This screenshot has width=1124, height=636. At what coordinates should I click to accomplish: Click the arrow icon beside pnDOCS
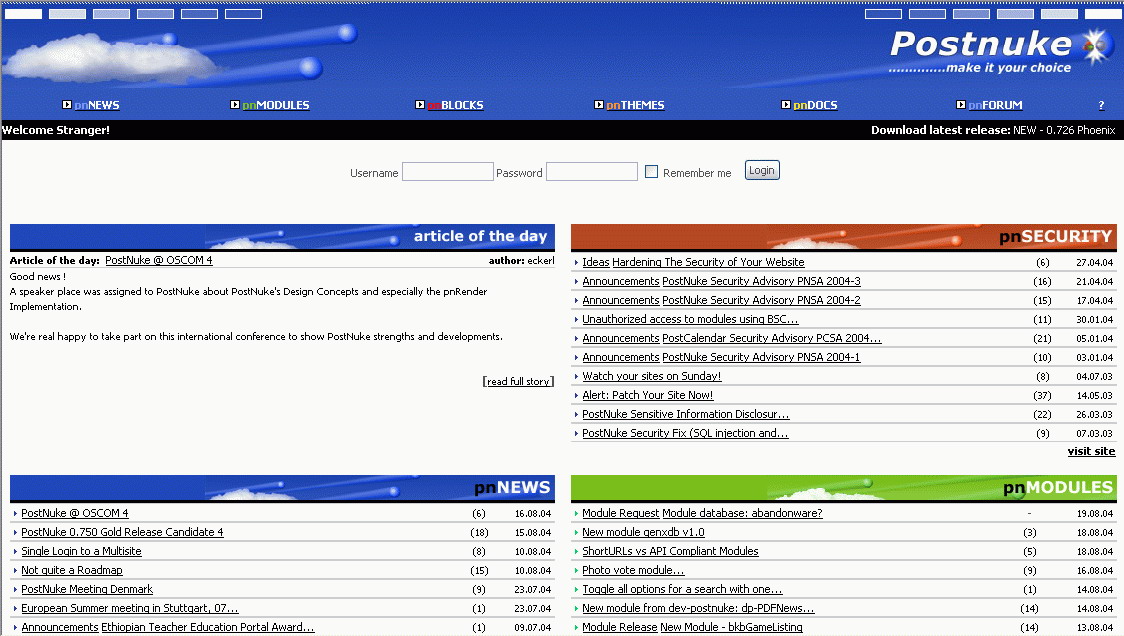click(786, 105)
